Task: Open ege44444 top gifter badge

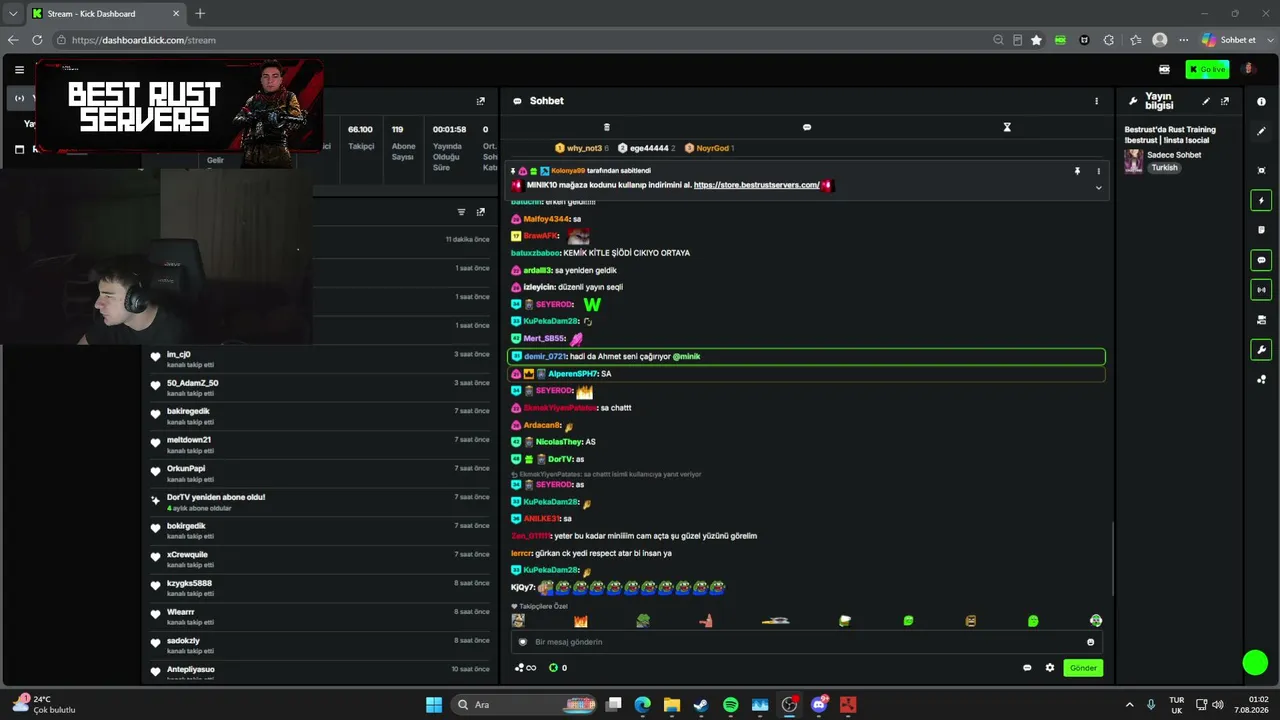Action: point(646,148)
